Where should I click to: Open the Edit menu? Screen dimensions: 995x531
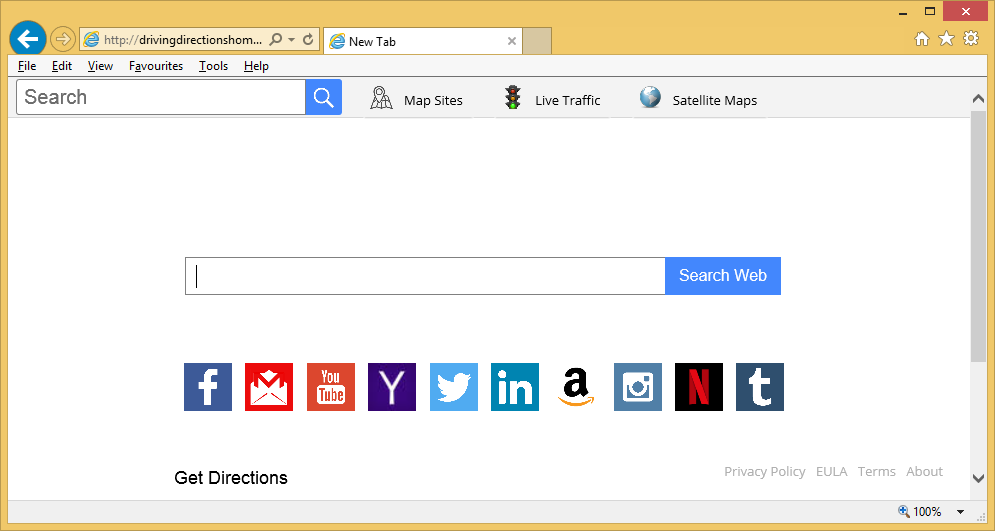pyautogui.click(x=62, y=66)
